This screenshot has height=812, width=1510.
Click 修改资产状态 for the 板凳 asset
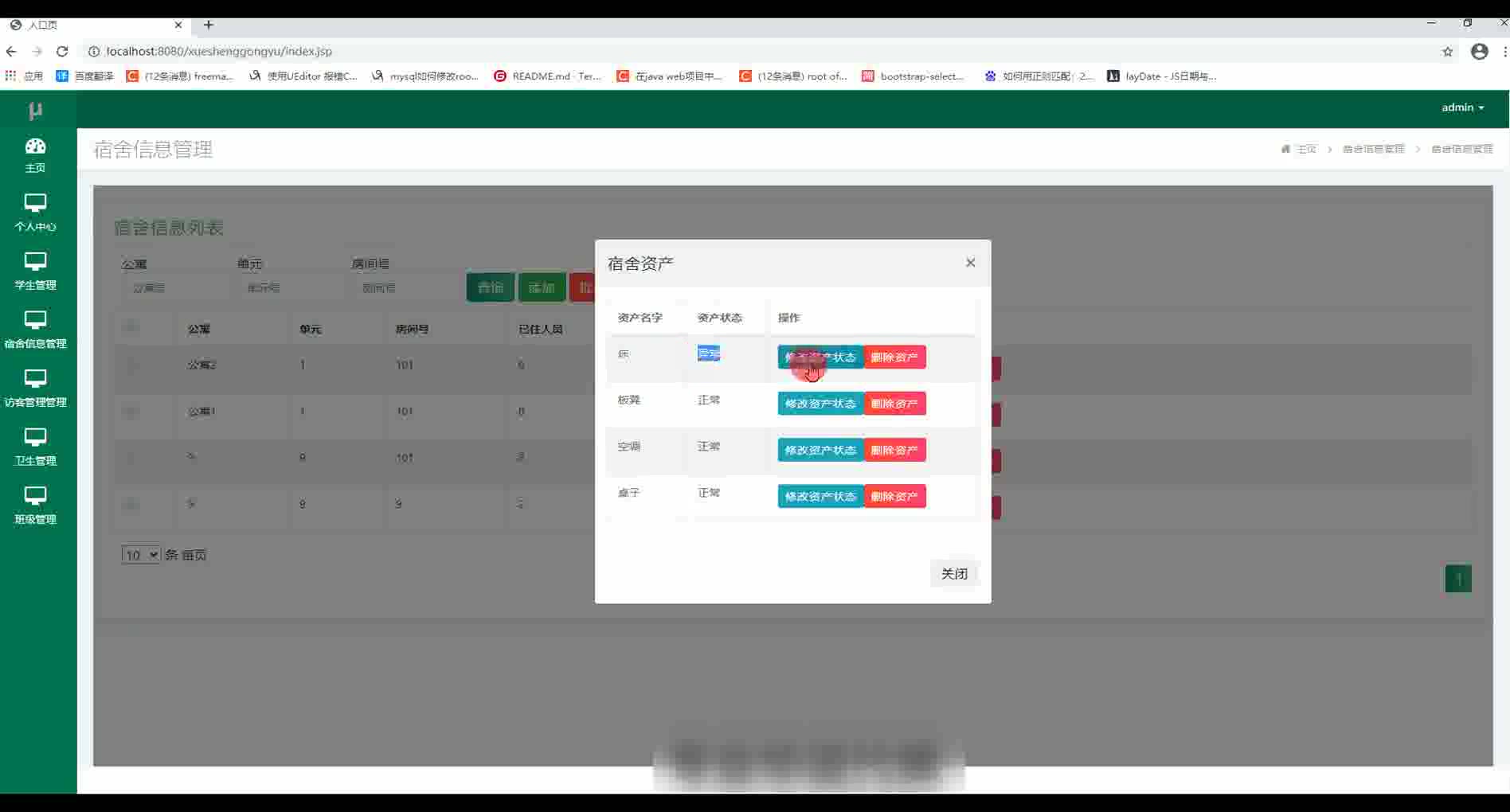point(820,404)
